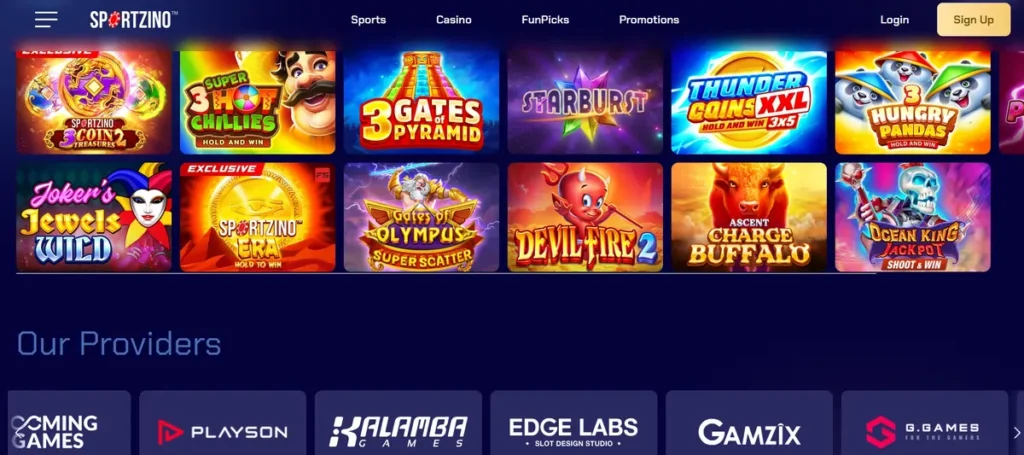Switch to FunPicks
The width and height of the screenshot is (1024, 455).
[545, 20]
